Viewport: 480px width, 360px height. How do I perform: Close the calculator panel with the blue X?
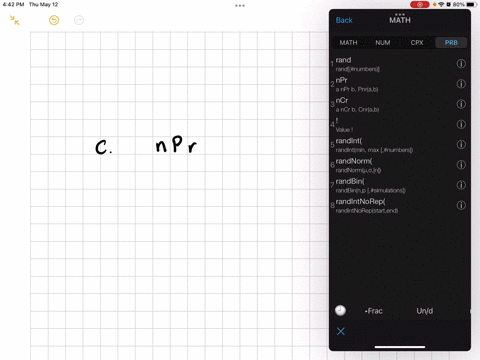pos(341,331)
